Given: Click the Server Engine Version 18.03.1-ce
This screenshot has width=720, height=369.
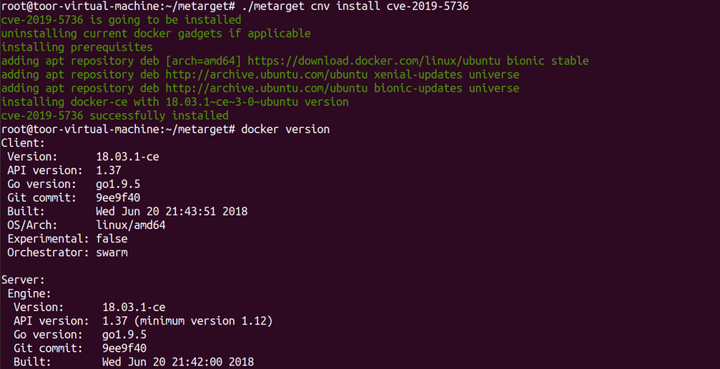Looking at the screenshot, I should coord(134,308).
